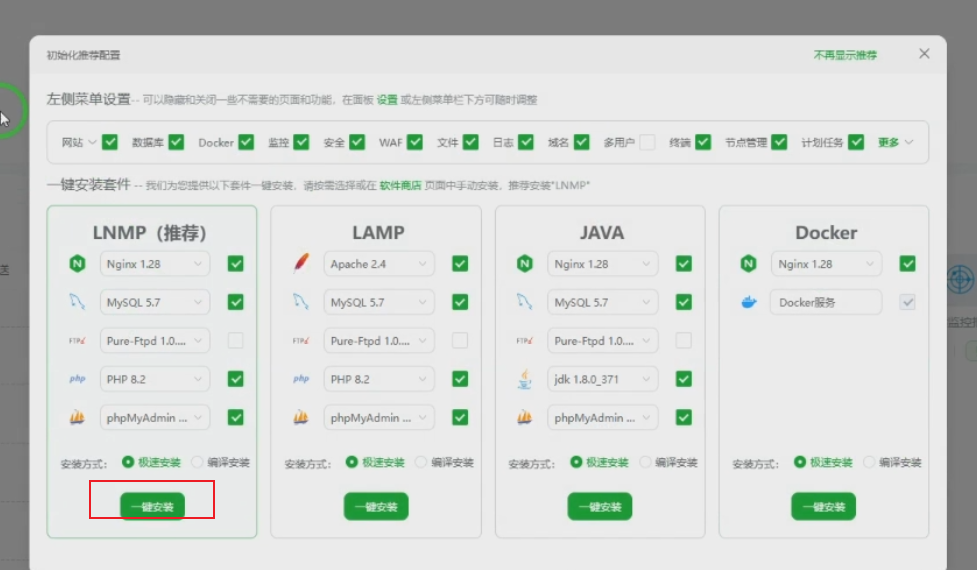The image size is (977, 570).
Task: Toggle the 安全 menu checkbox
Action: click(x=356, y=142)
